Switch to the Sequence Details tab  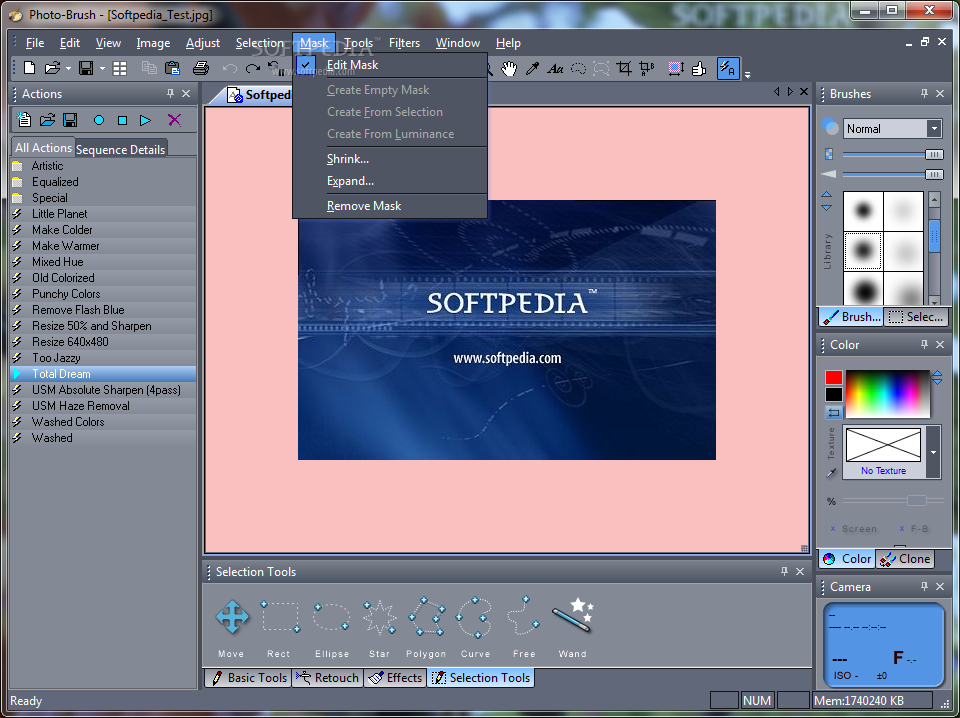click(x=121, y=149)
